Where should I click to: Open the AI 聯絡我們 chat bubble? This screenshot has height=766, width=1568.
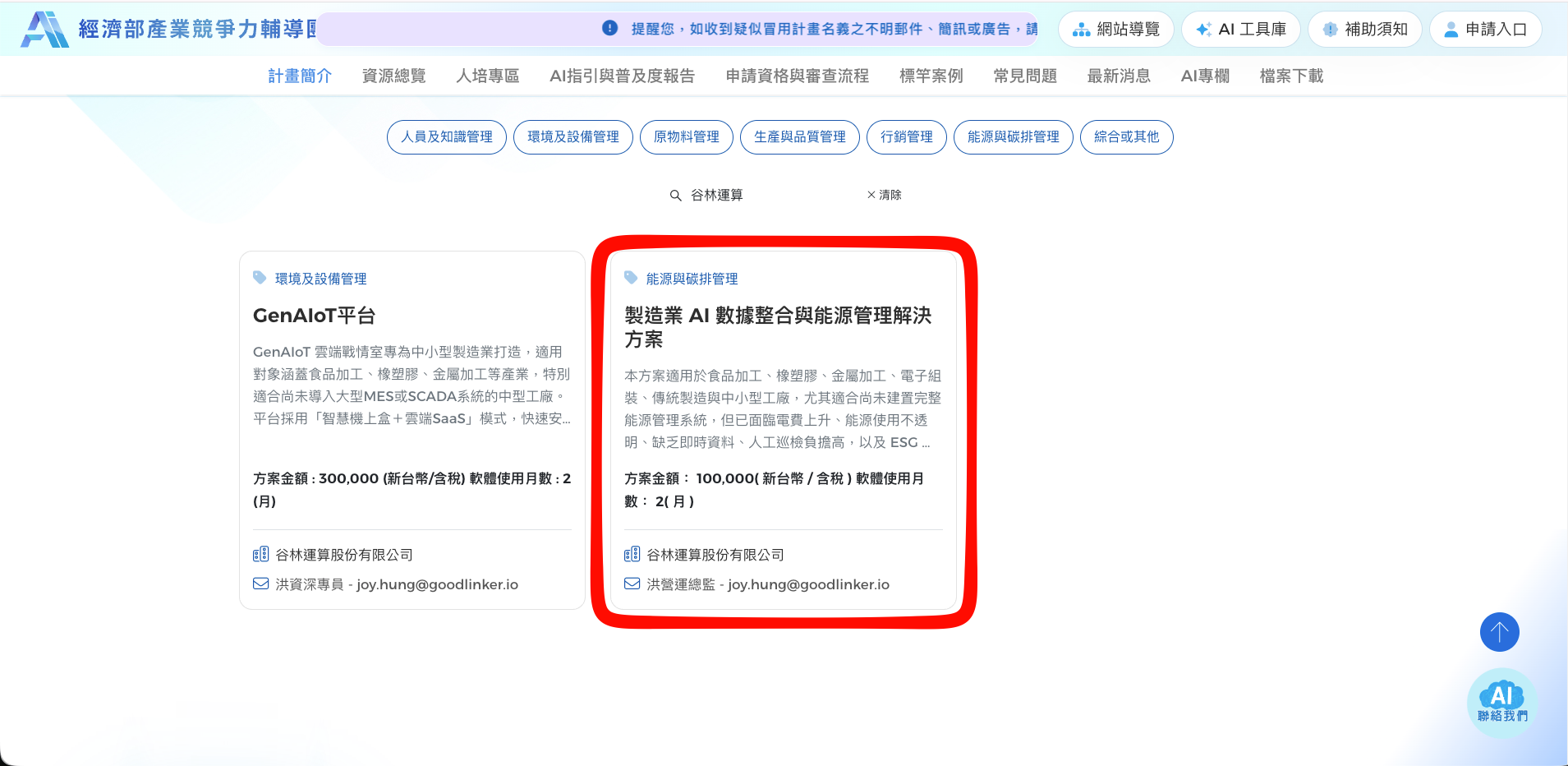pos(1502,703)
